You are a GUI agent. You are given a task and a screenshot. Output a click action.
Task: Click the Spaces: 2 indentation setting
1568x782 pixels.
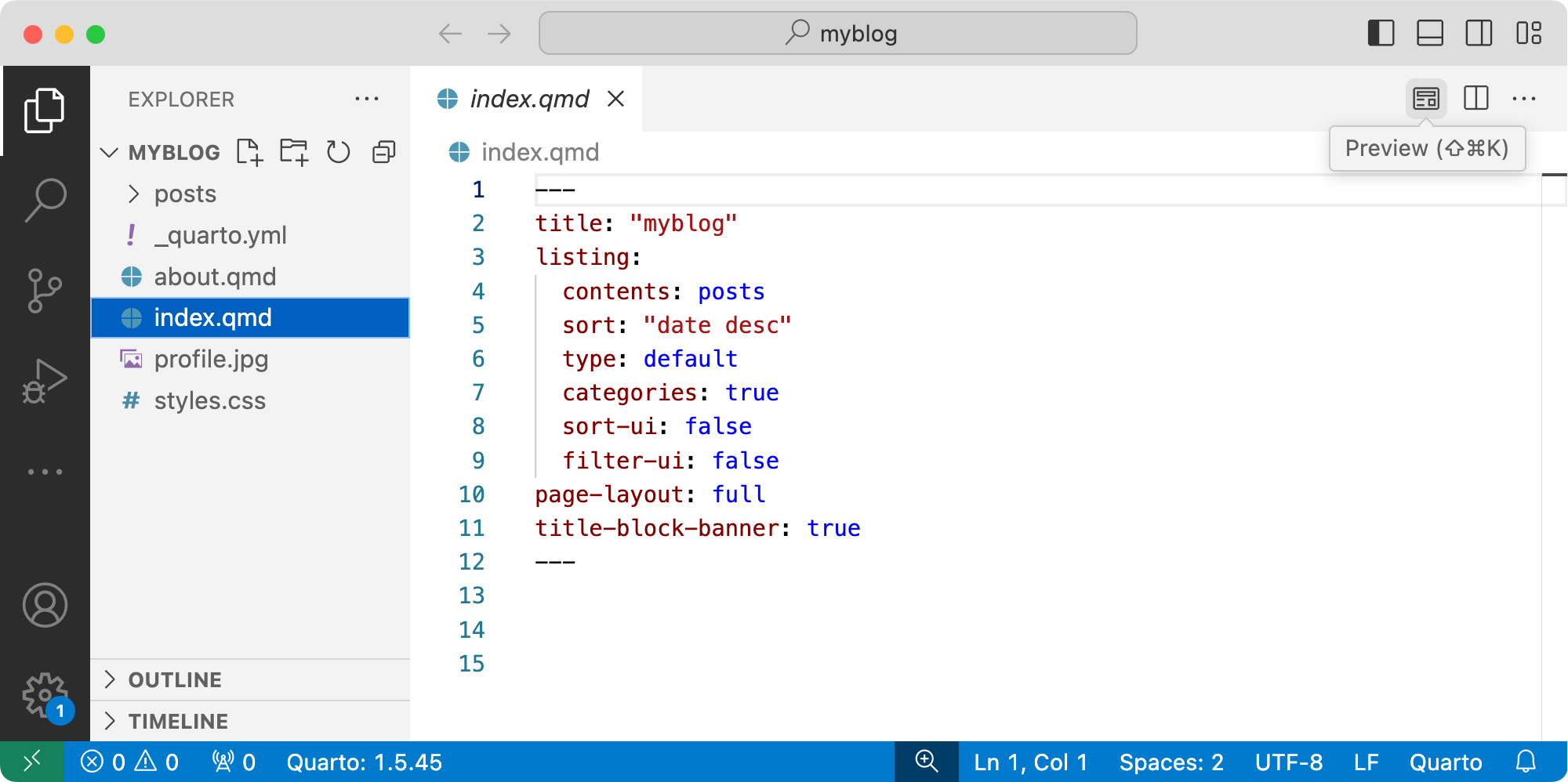click(1171, 762)
